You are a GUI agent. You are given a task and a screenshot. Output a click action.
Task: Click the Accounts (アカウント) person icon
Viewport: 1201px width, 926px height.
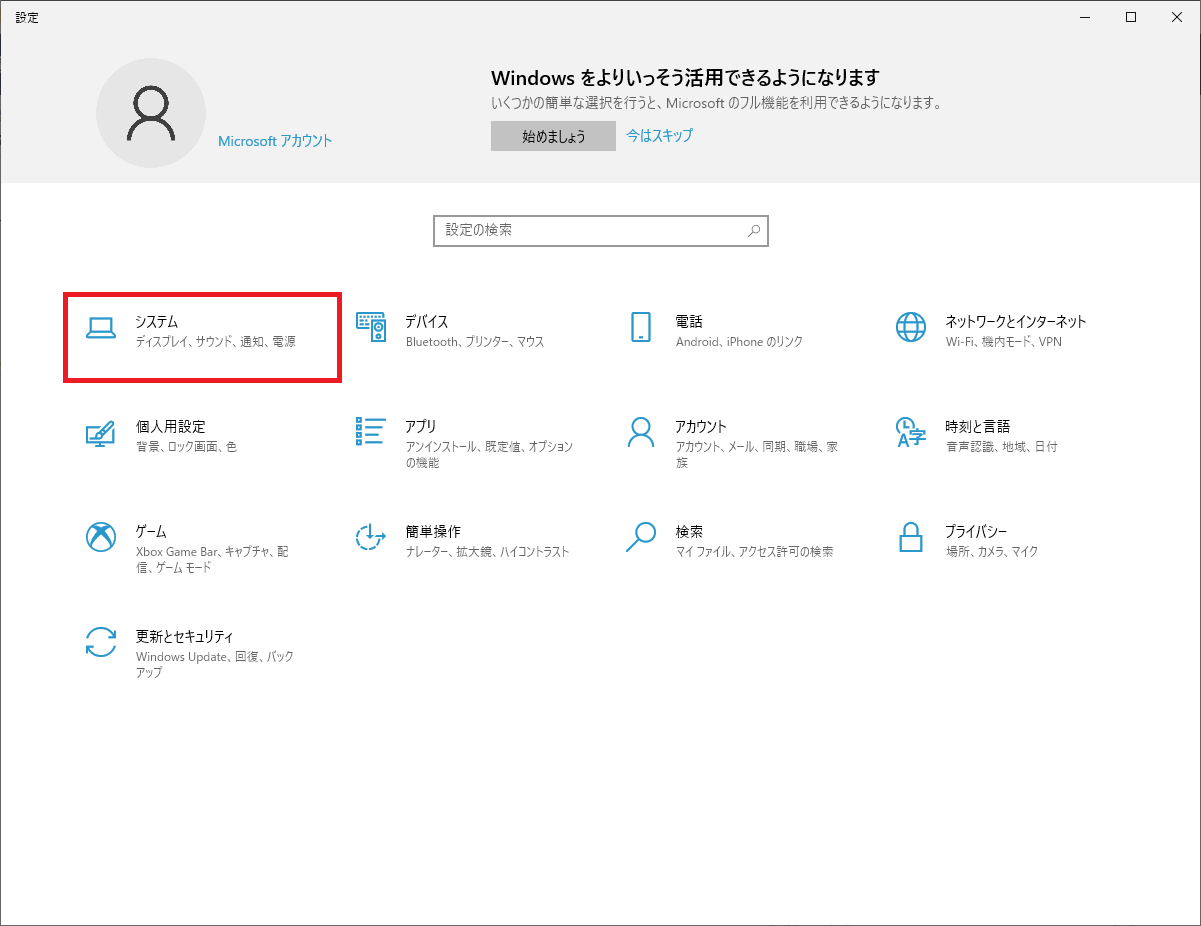[641, 432]
